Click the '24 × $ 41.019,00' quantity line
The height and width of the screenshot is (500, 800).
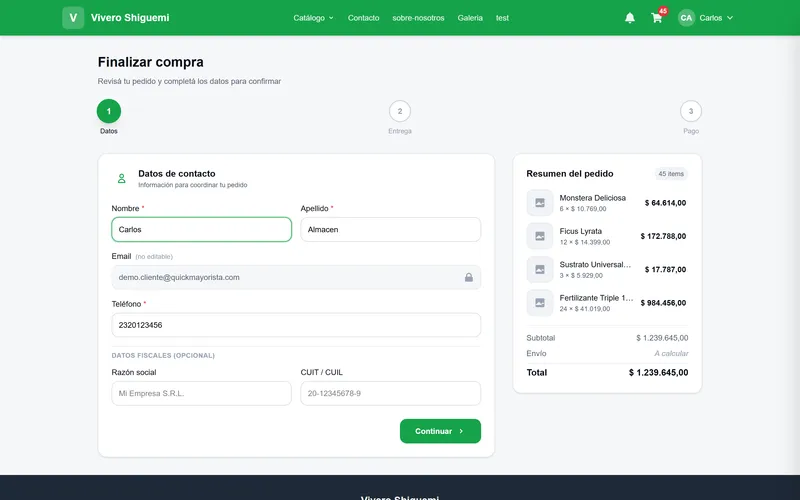pyautogui.click(x=585, y=309)
